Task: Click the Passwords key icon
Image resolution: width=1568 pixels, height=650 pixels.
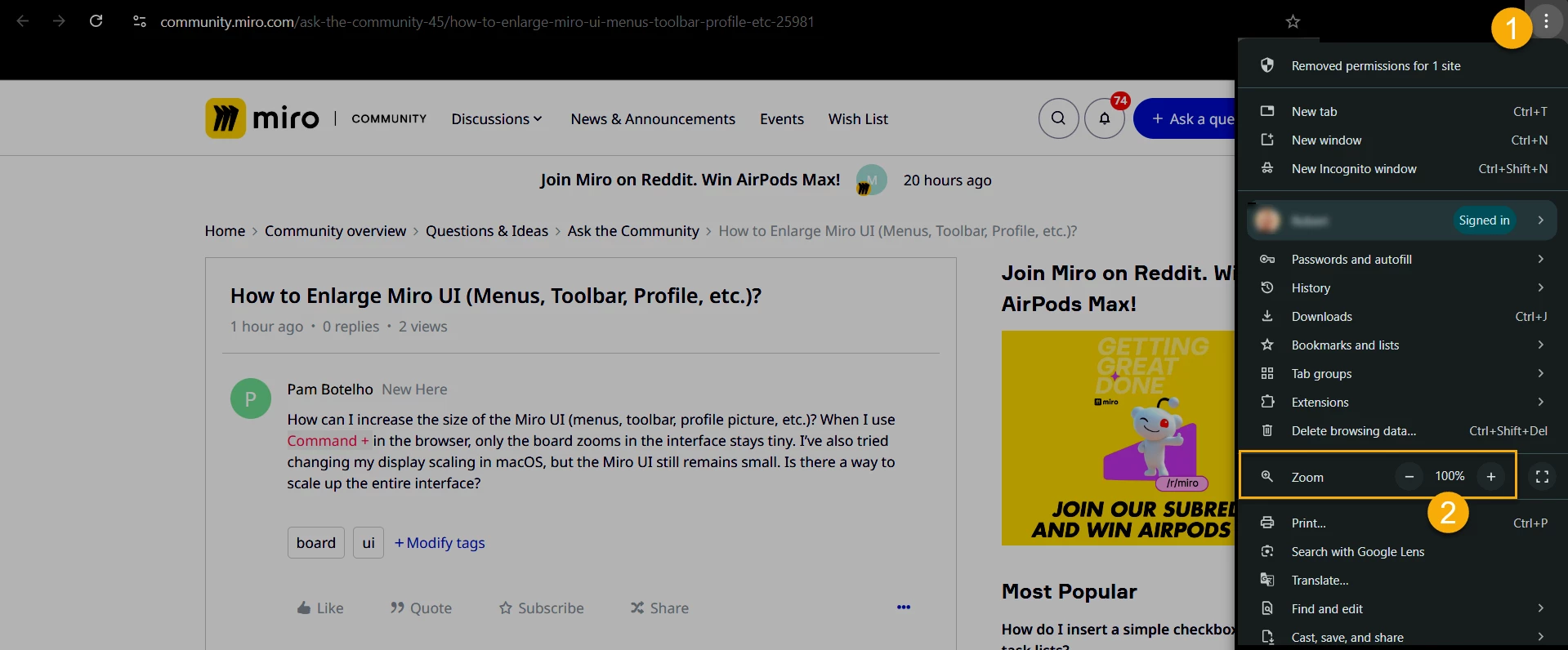Action: click(1267, 259)
